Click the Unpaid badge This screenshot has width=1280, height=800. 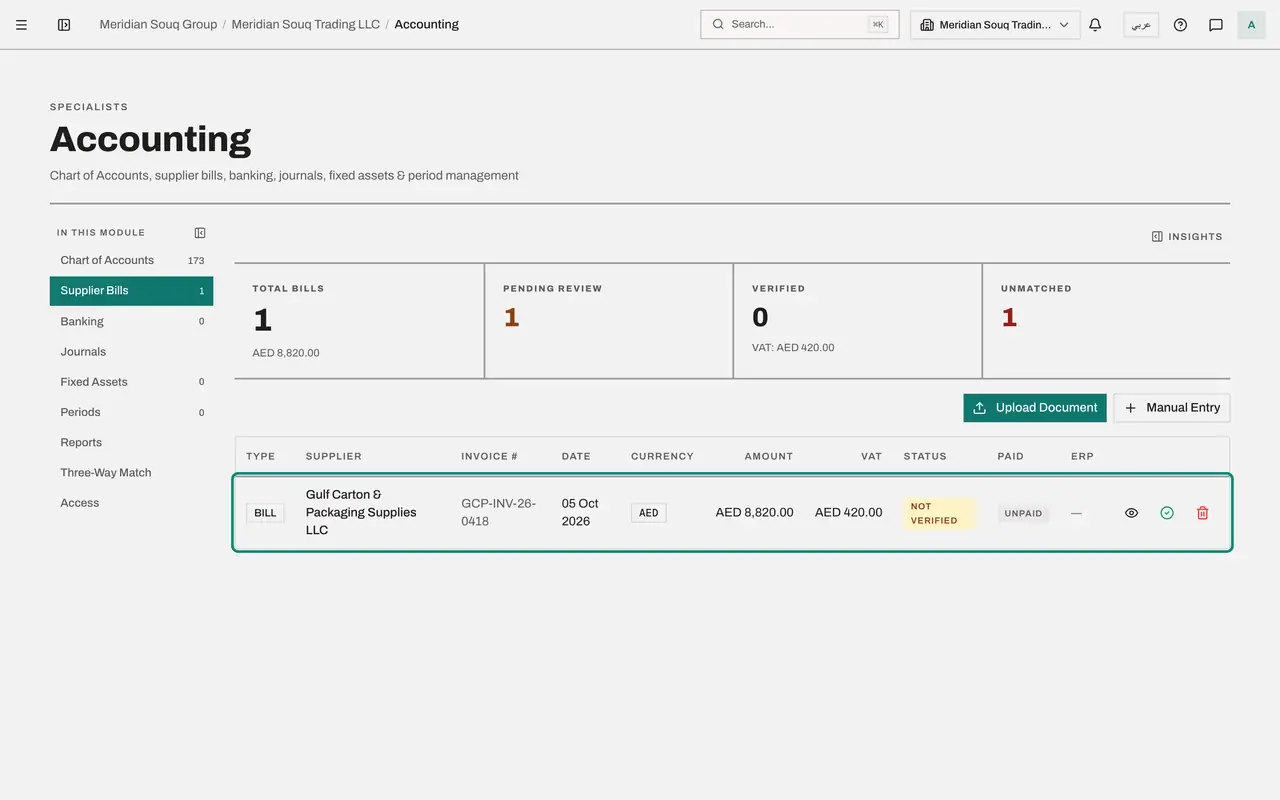click(1023, 513)
